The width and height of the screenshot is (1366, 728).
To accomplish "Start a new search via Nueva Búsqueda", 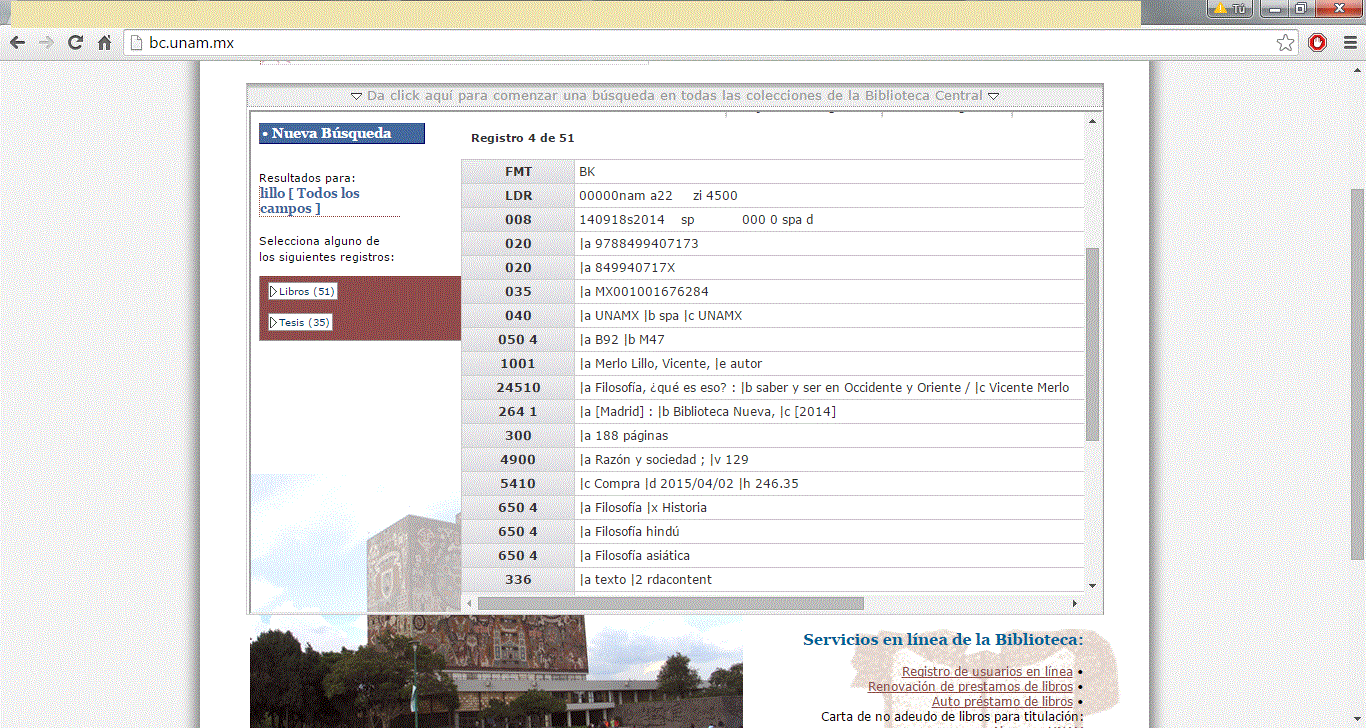I will (x=341, y=134).
